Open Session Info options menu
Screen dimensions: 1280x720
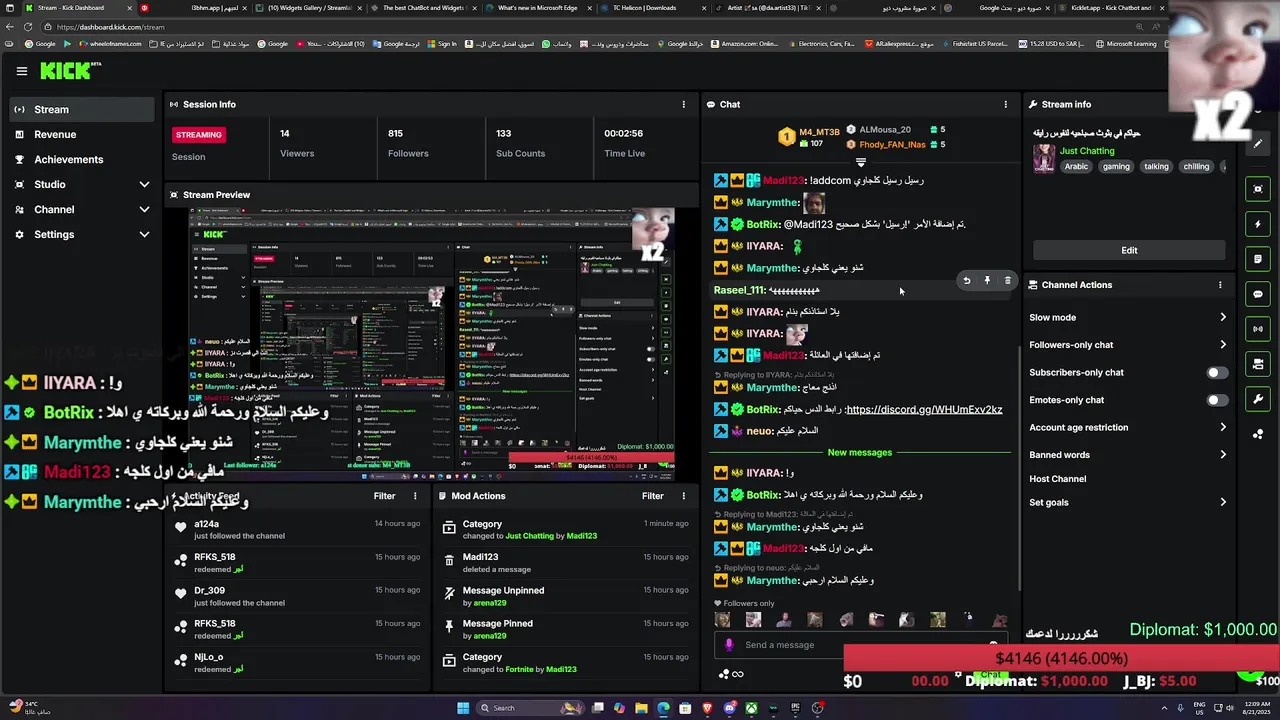(x=684, y=104)
